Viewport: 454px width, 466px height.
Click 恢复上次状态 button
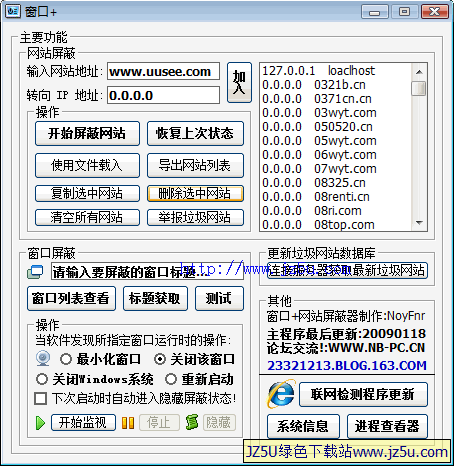195,133
